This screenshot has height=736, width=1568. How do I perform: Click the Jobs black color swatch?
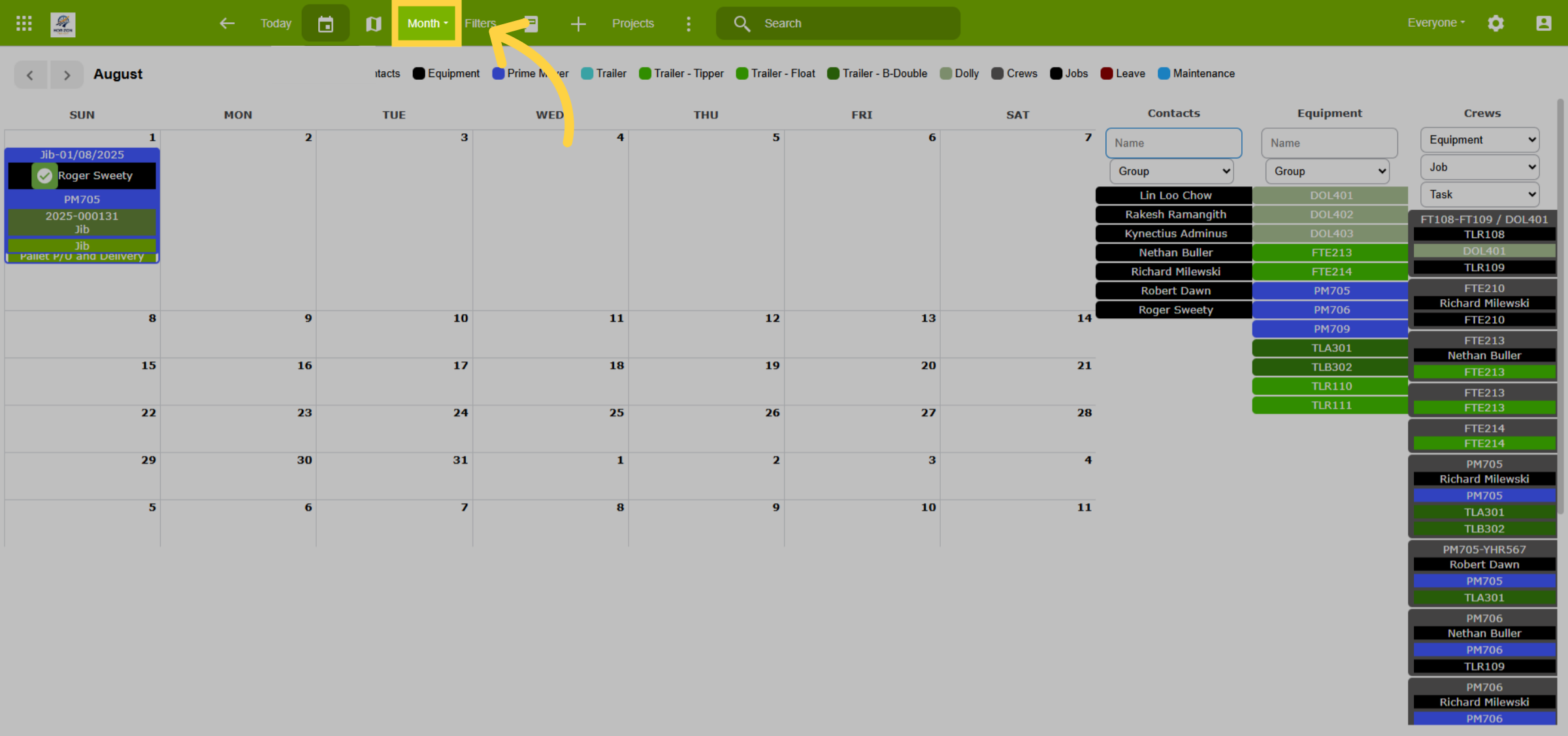pyautogui.click(x=1056, y=73)
